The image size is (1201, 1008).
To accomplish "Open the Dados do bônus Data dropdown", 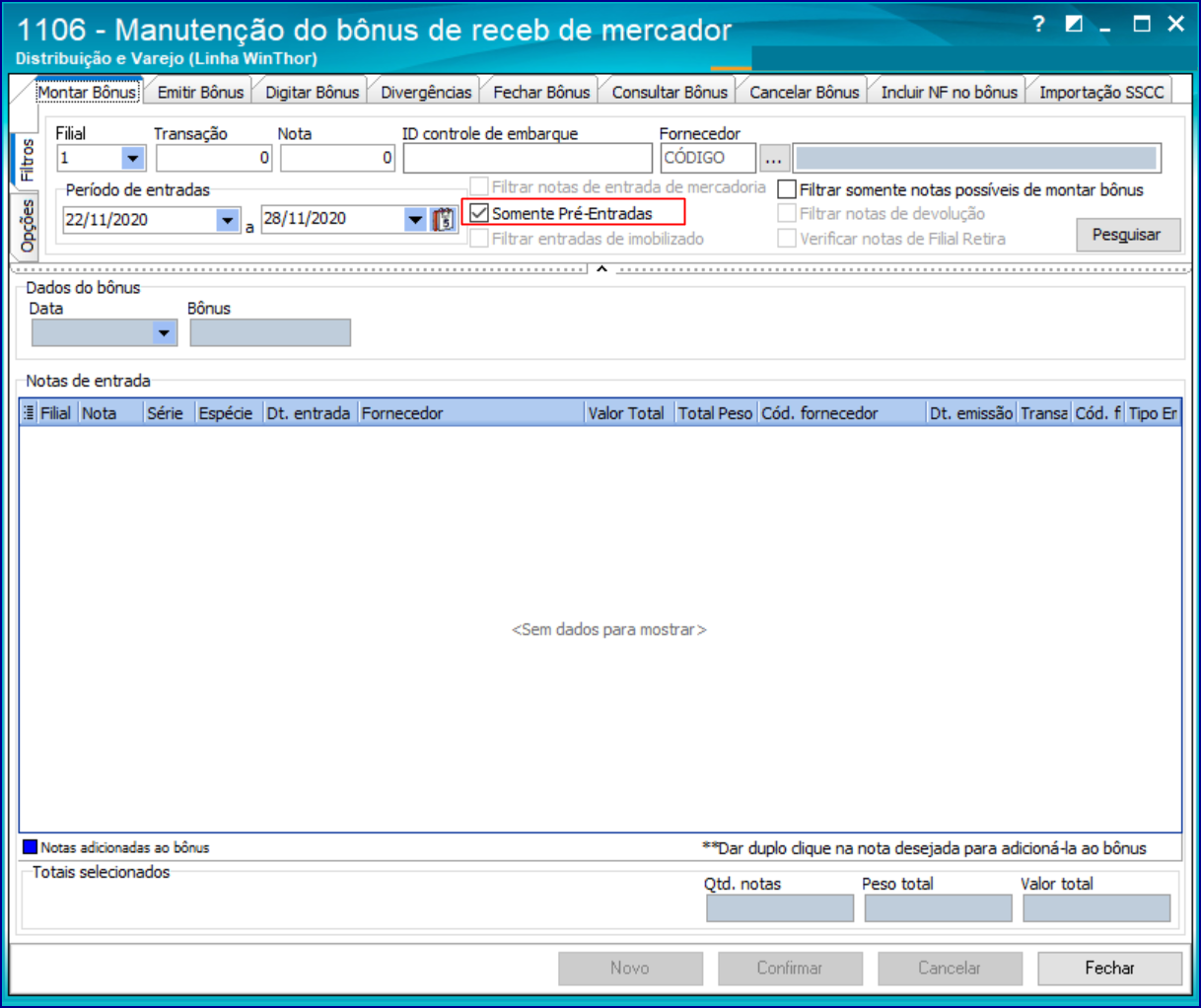I will [x=165, y=333].
